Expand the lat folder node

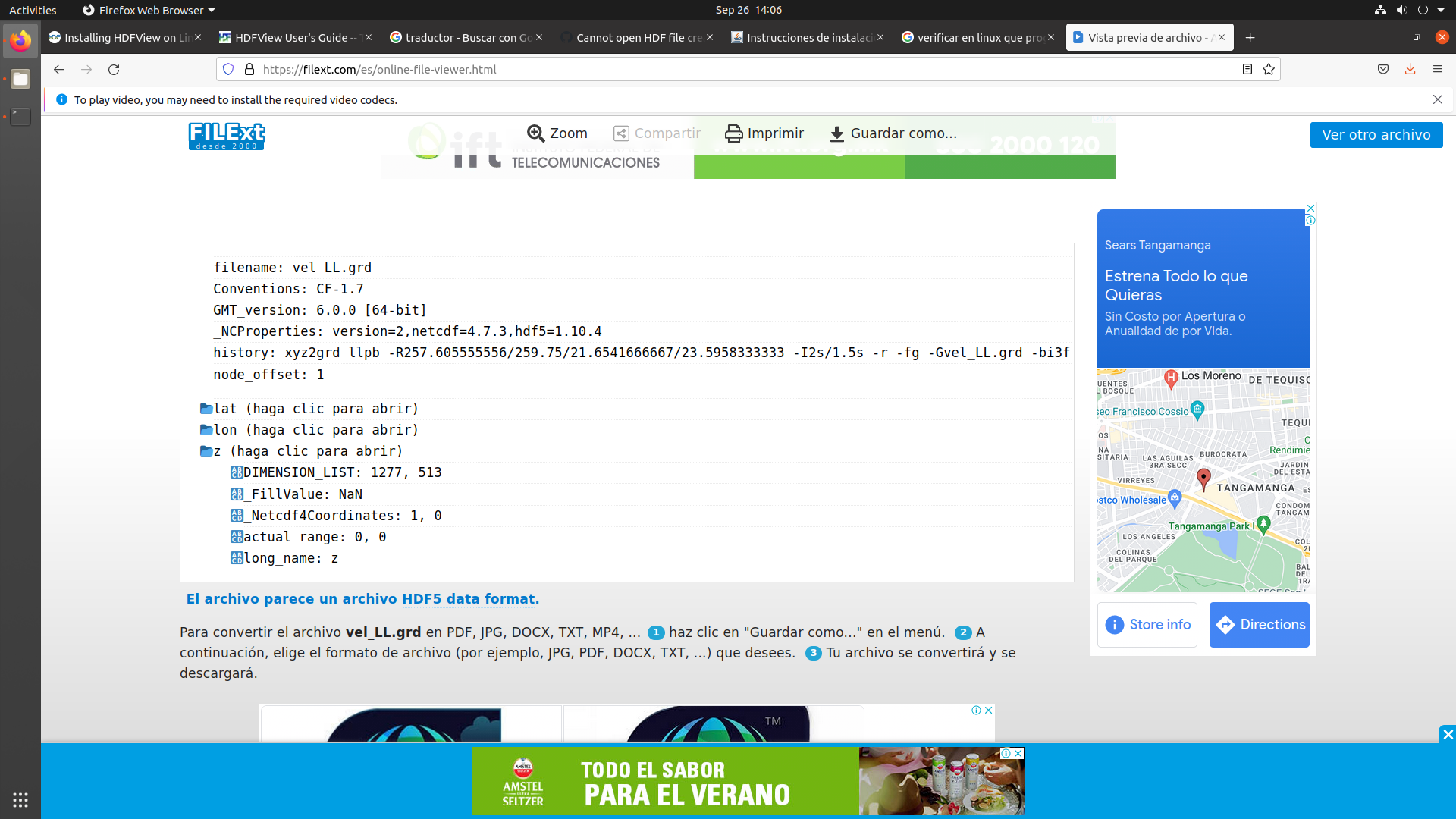[x=206, y=408]
